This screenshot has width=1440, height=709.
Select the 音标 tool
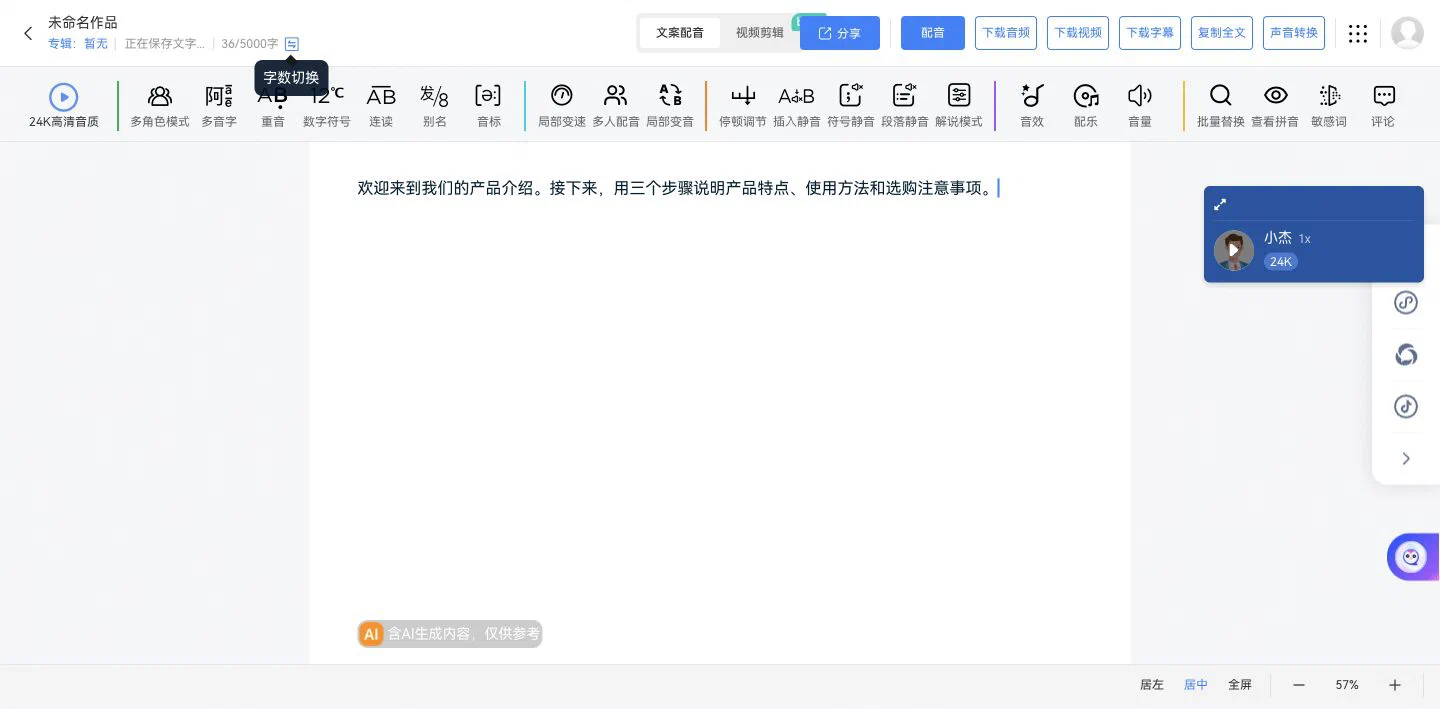(489, 106)
